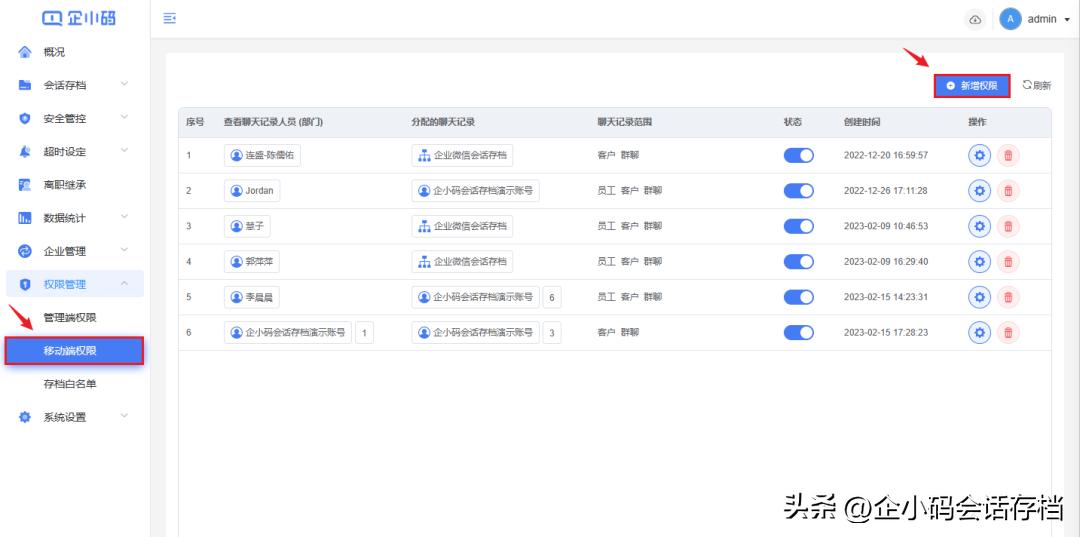Open 存档白名单 menu item

(x=70, y=384)
